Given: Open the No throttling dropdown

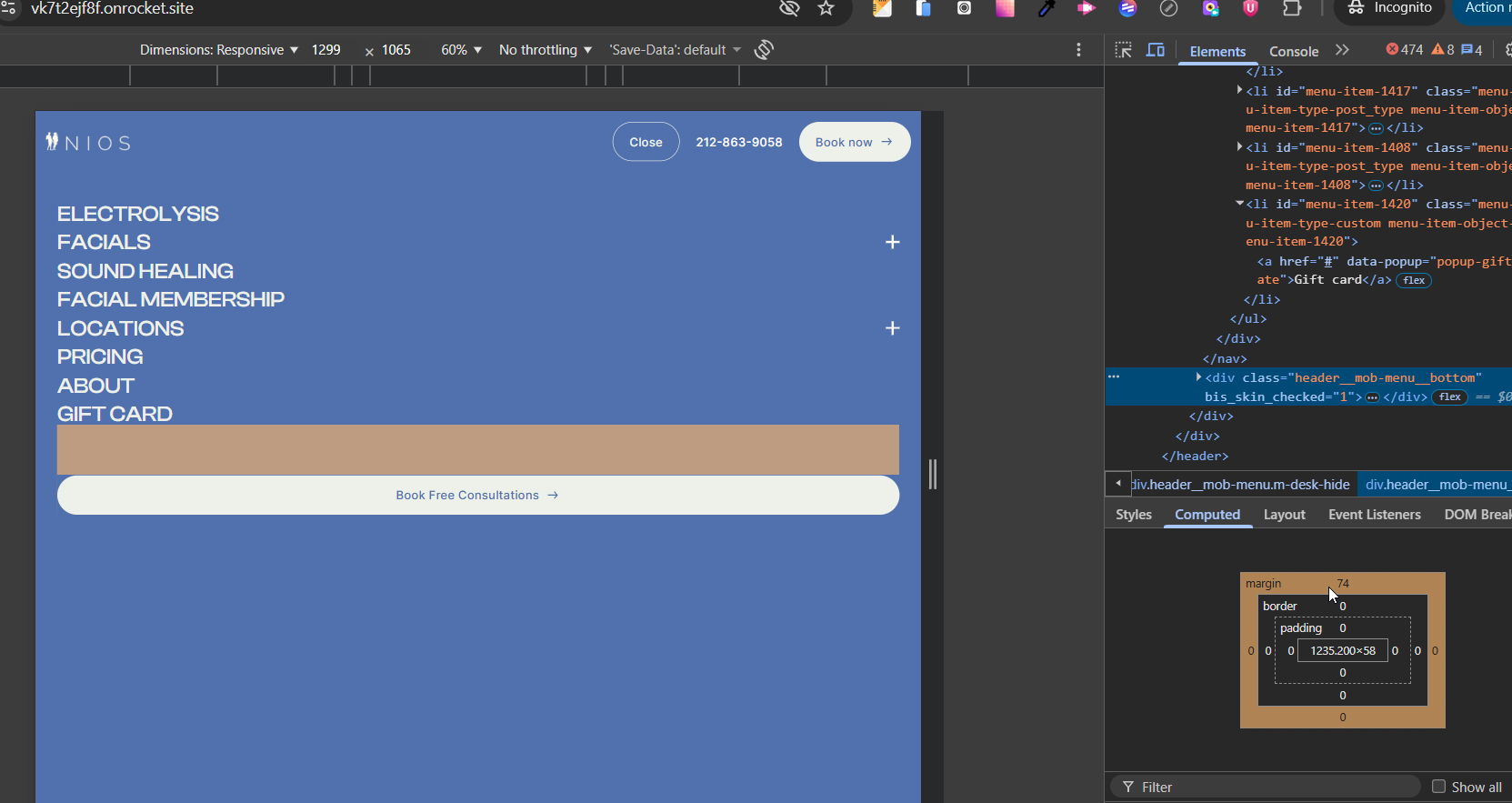Looking at the screenshot, I should pyautogui.click(x=546, y=50).
